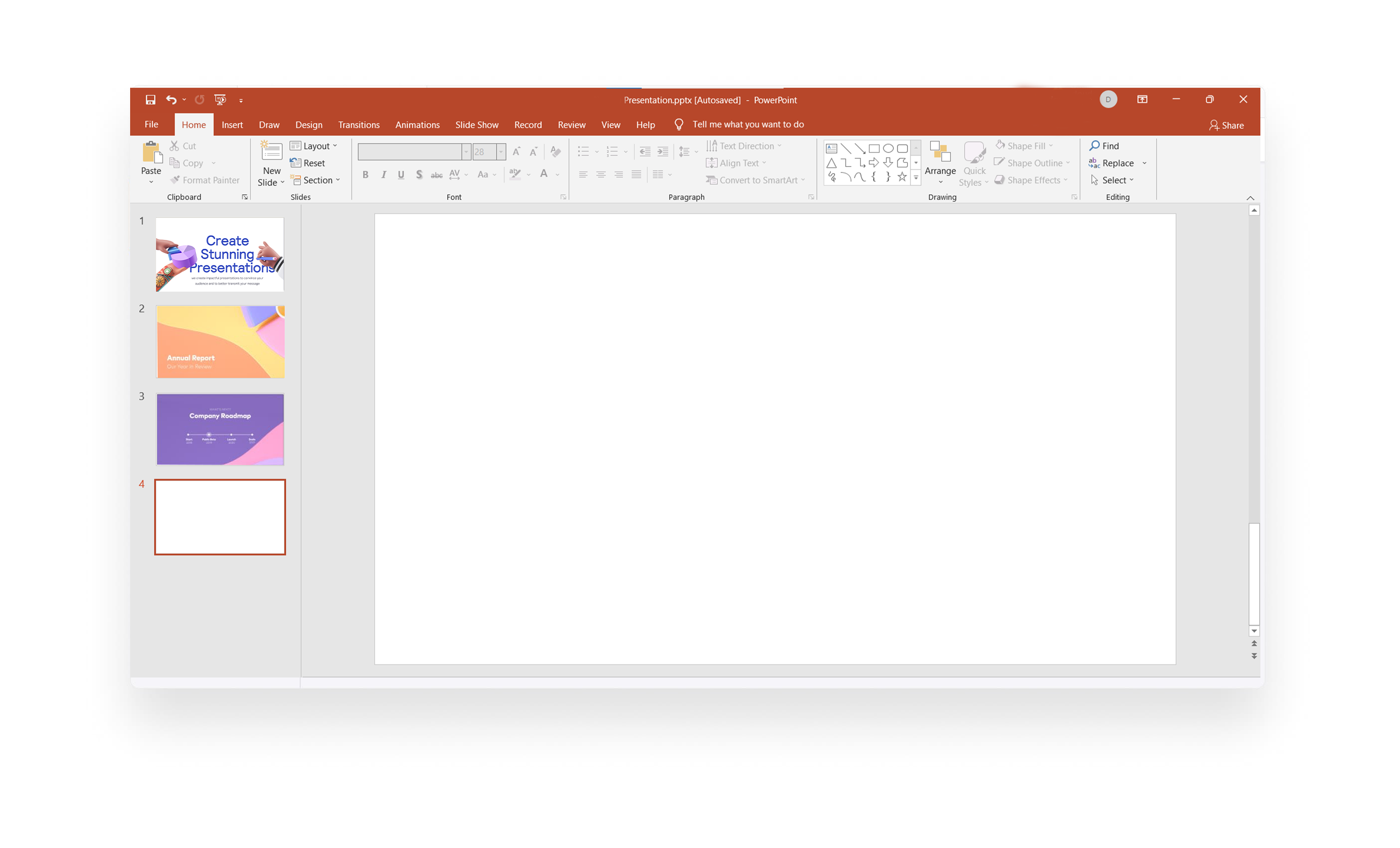Click the Undo arrow icon
The image size is (1400, 848).
tap(171, 100)
